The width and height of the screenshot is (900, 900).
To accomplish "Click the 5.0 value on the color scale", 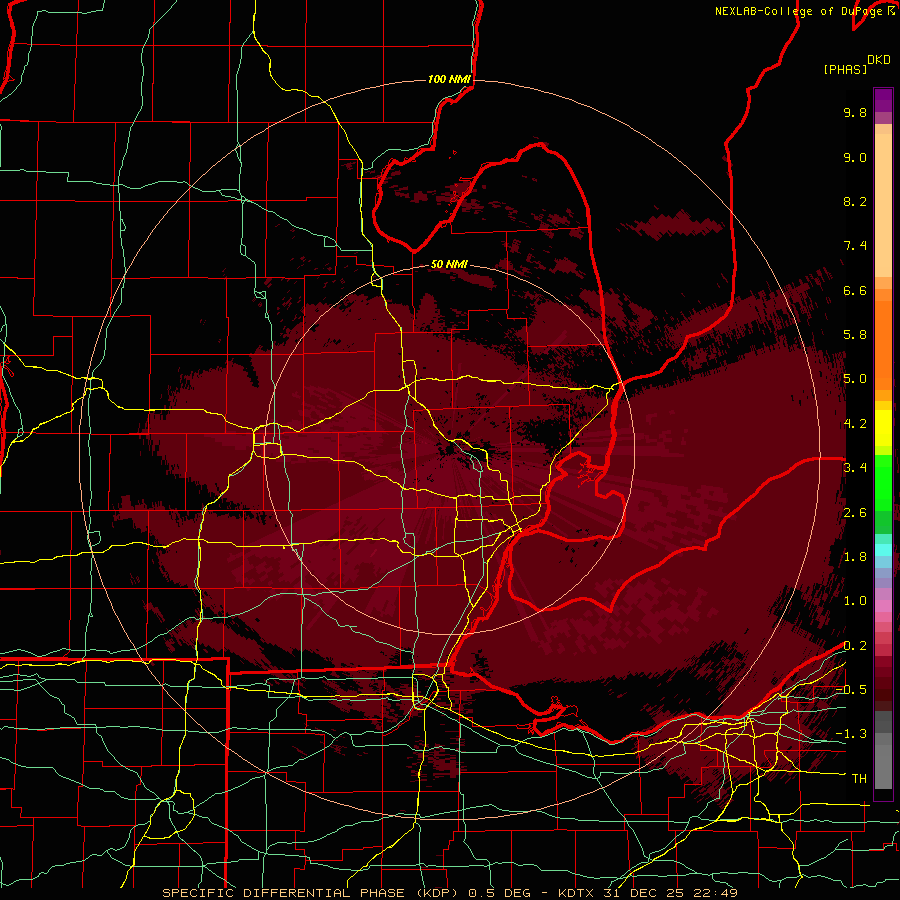I will coord(855,379).
